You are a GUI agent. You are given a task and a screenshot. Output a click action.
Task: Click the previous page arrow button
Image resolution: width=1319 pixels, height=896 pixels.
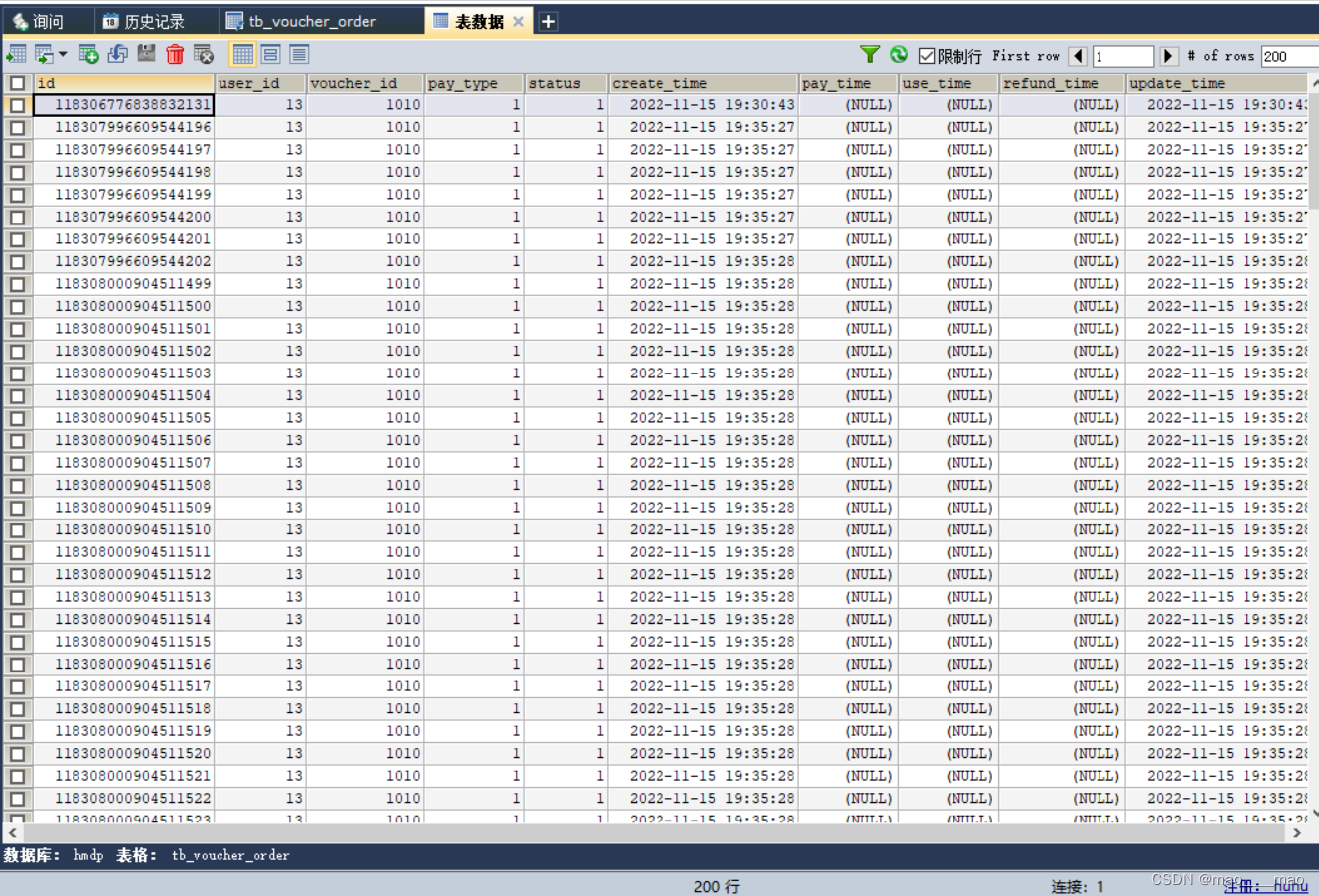(1079, 56)
